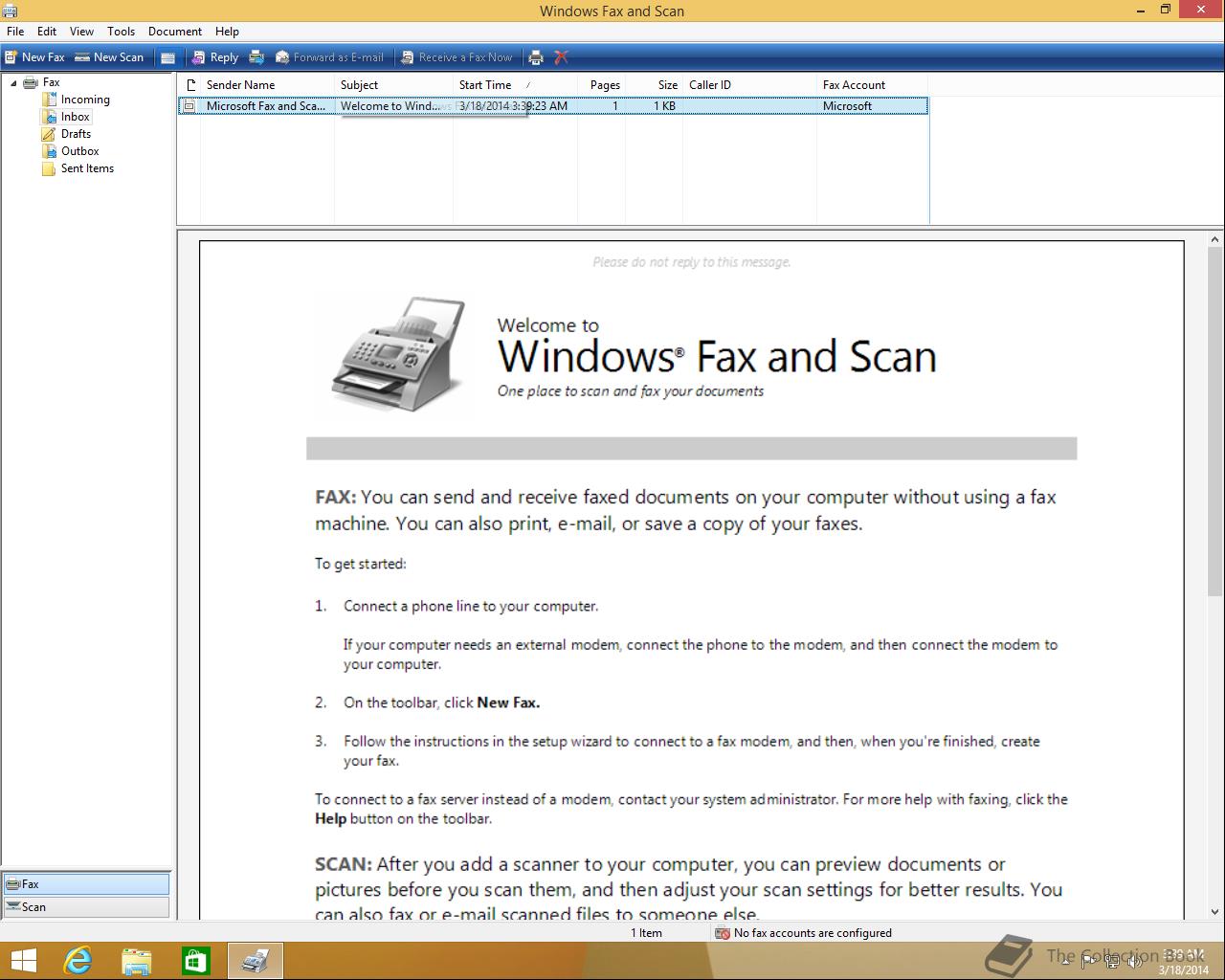Click the fax machine image in preview
Viewport: 1225px width, 980px height.
click(398, 356)
